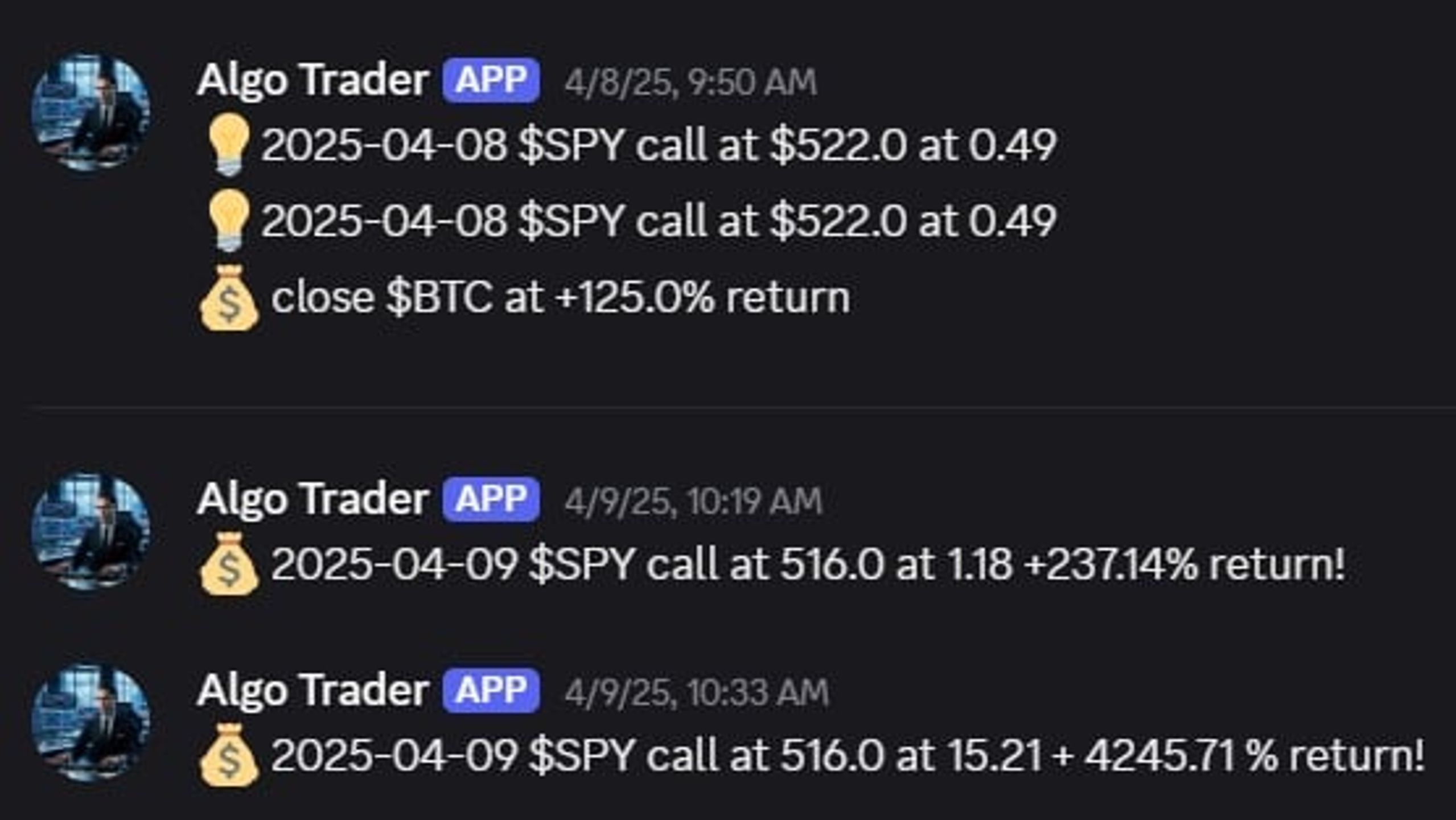Click the 4/9/25, 10:19 AM timestamp
1456x820 pixels.
(693, 502)
